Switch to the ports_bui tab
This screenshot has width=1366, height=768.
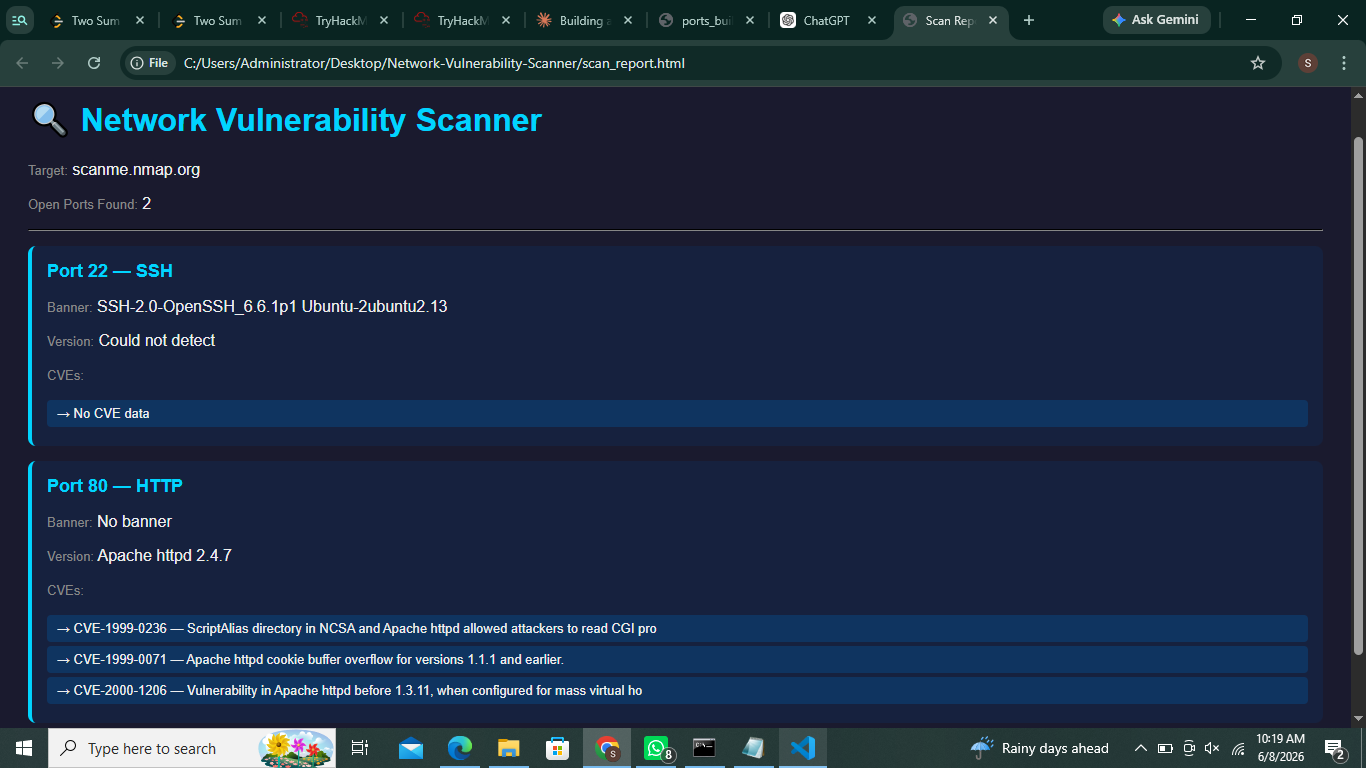tap(708, 21)
